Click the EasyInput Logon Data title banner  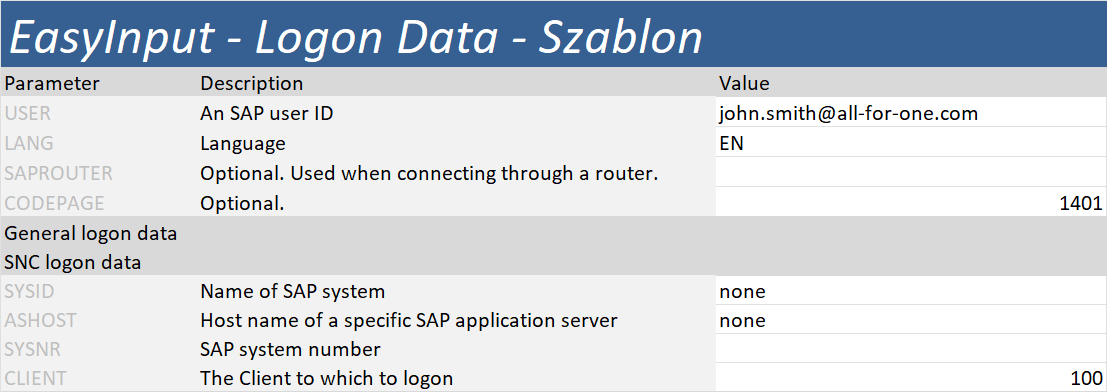[x=554, y=35]
